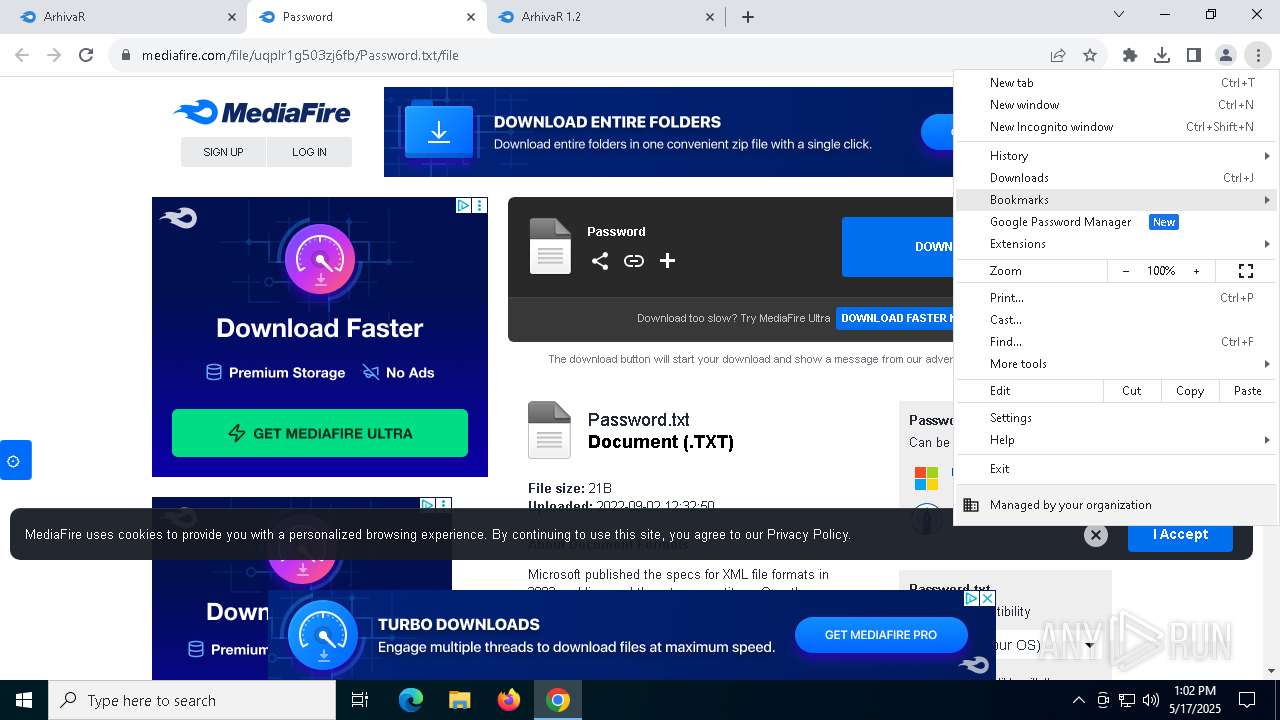Image resolution: width=1280 pixels, height=720 pixels.
Task: Click the taskbar clock and date
Action: click(1195, 700)
